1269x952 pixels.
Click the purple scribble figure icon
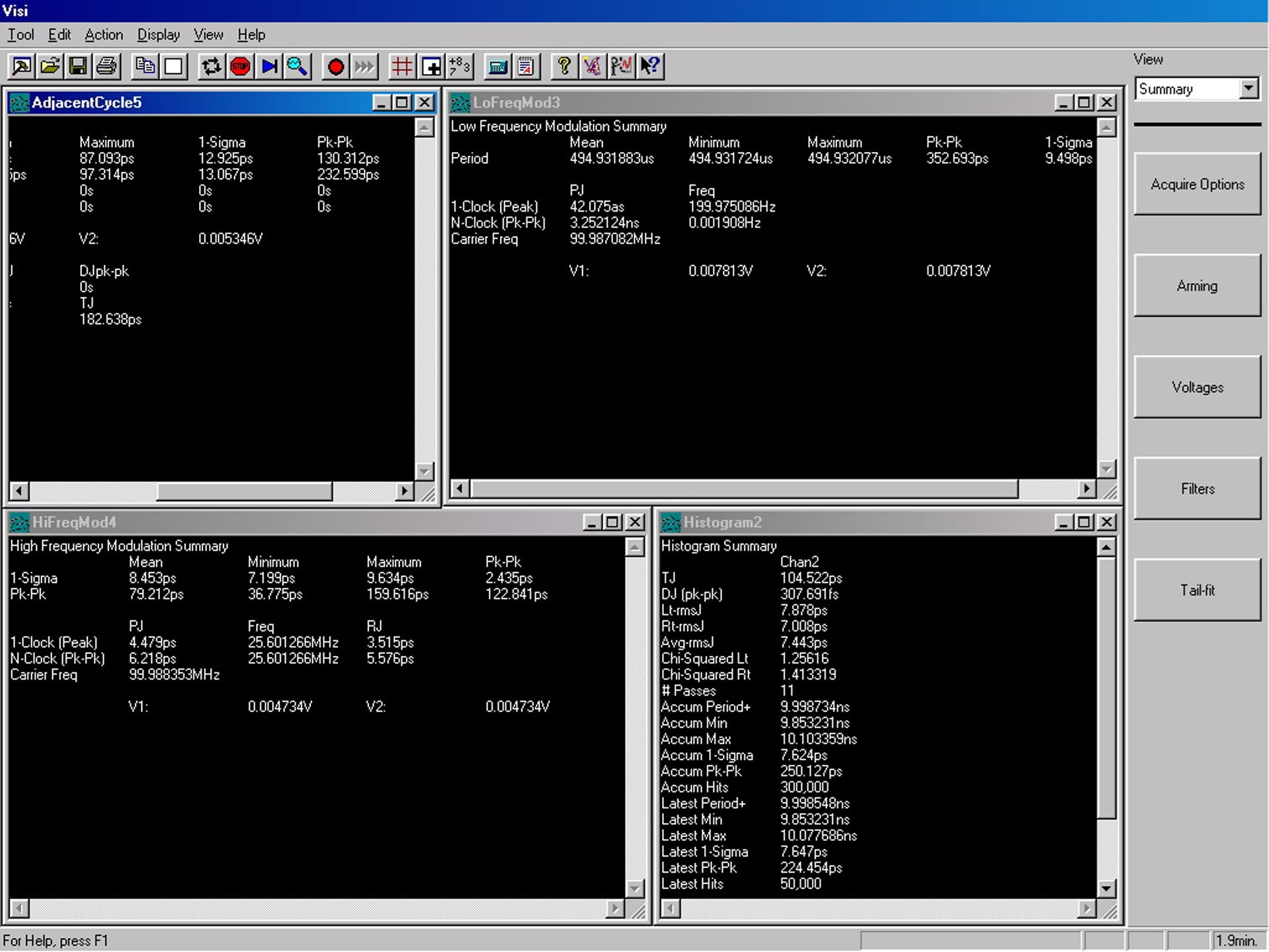pos(593,66)
